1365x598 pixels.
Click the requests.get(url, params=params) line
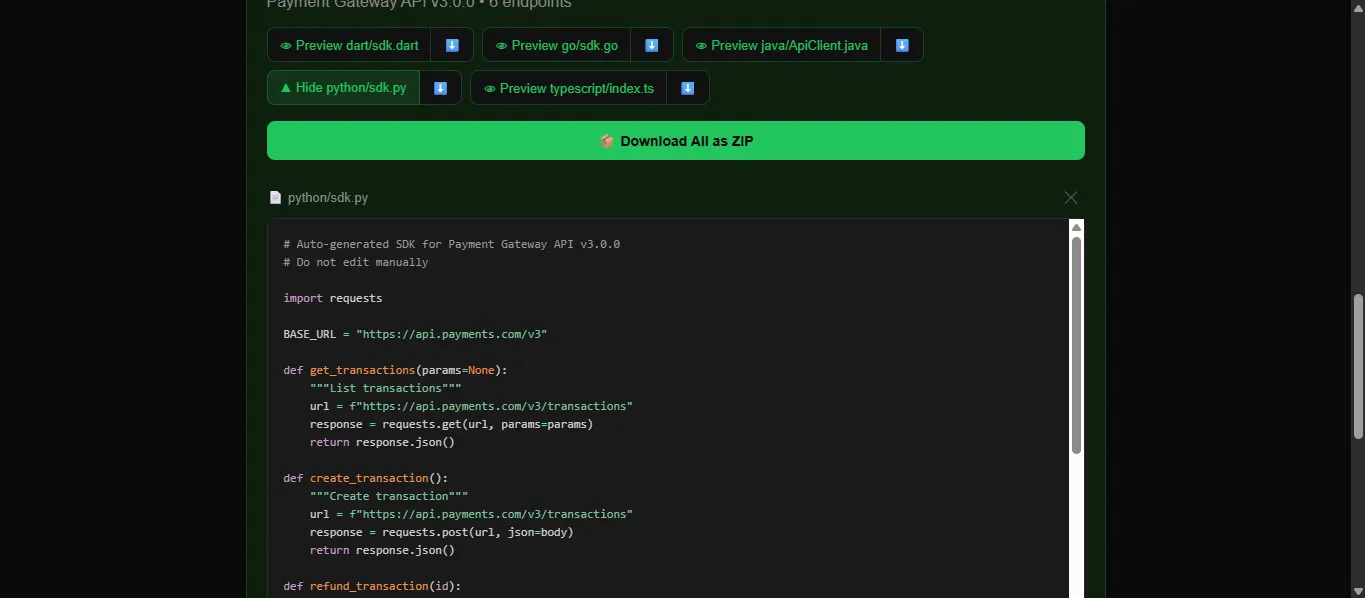click(452, 424)
